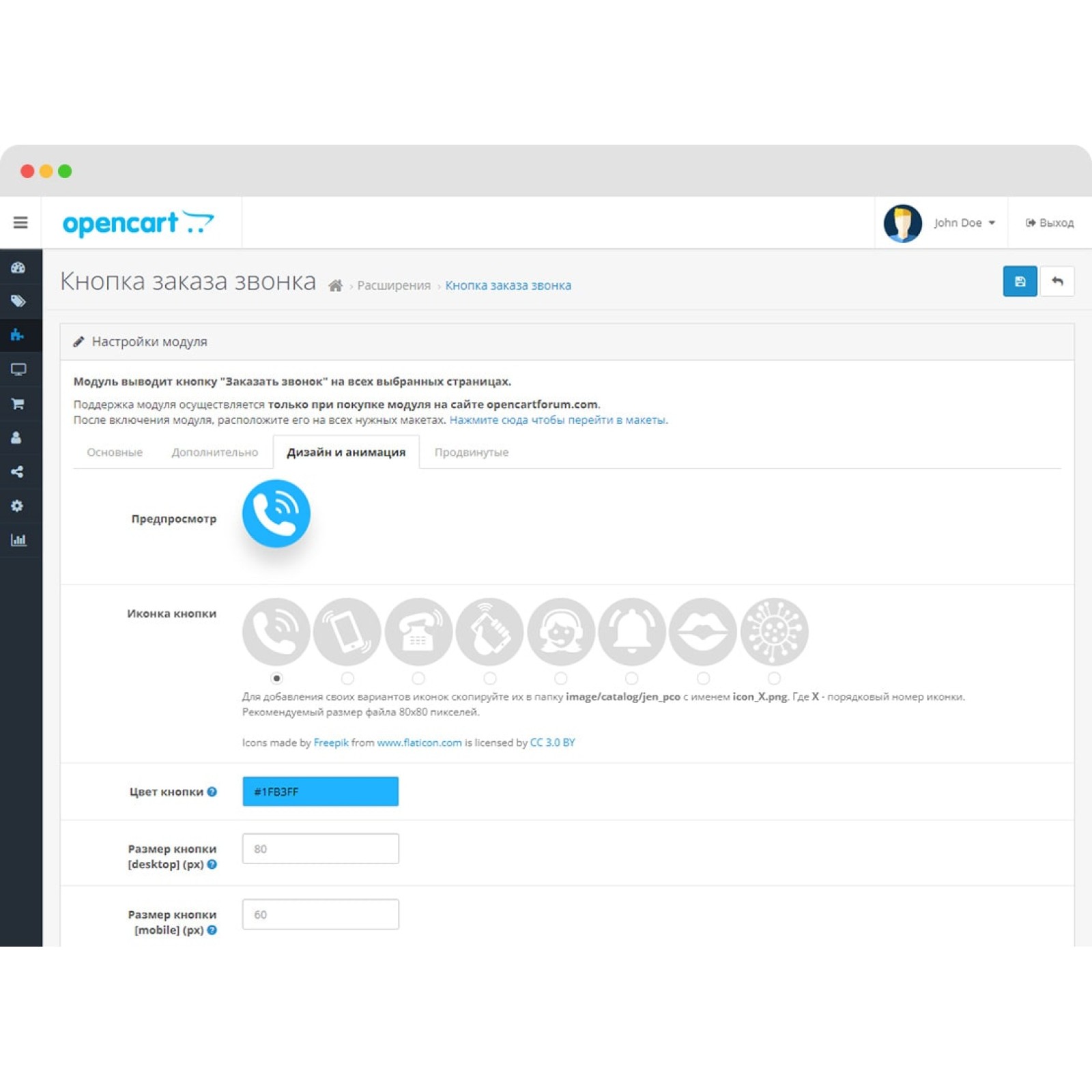Choose the lips icon option
The image size is (1092, 1092).
point(703,632)
